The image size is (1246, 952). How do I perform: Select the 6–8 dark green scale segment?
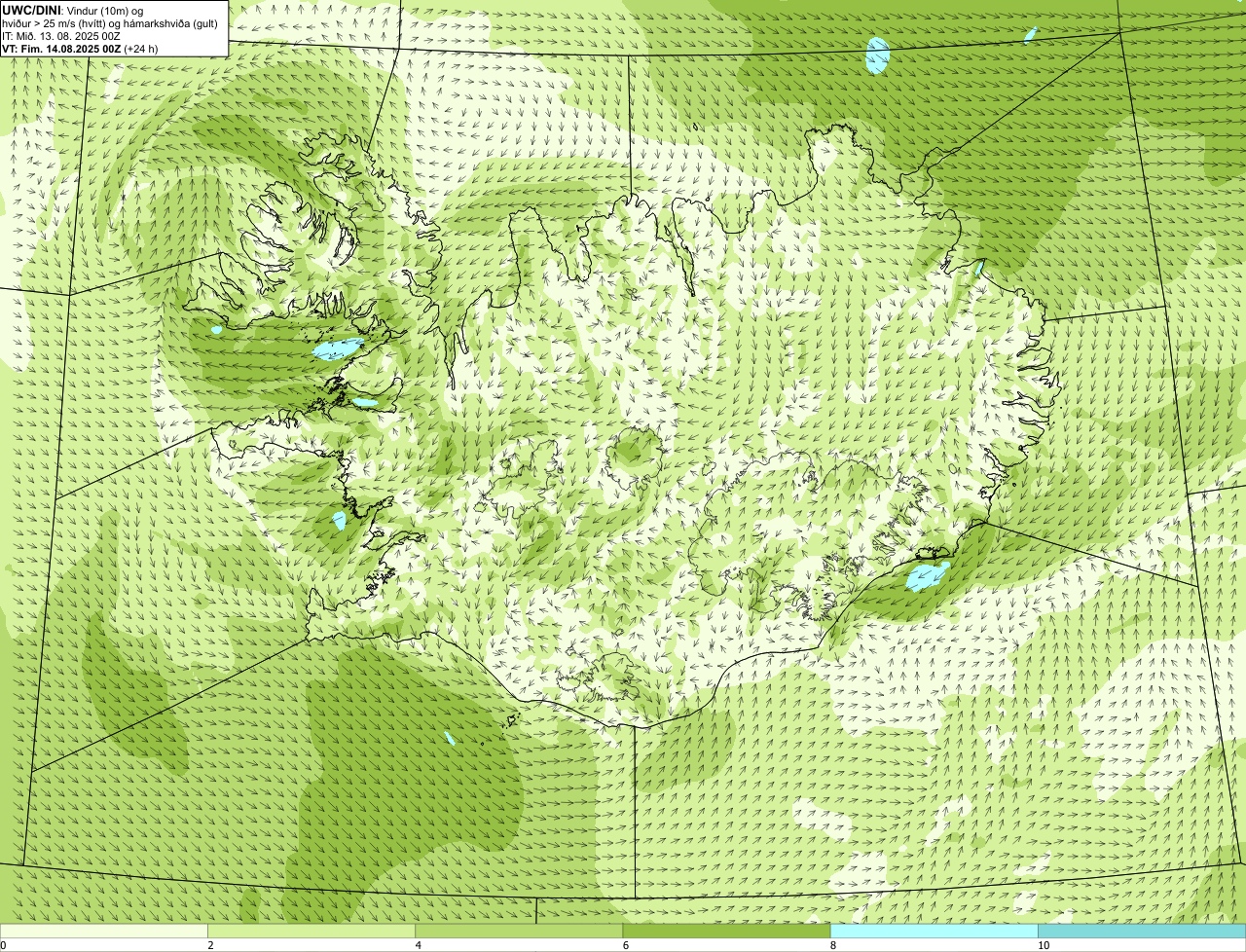[726, 932]
